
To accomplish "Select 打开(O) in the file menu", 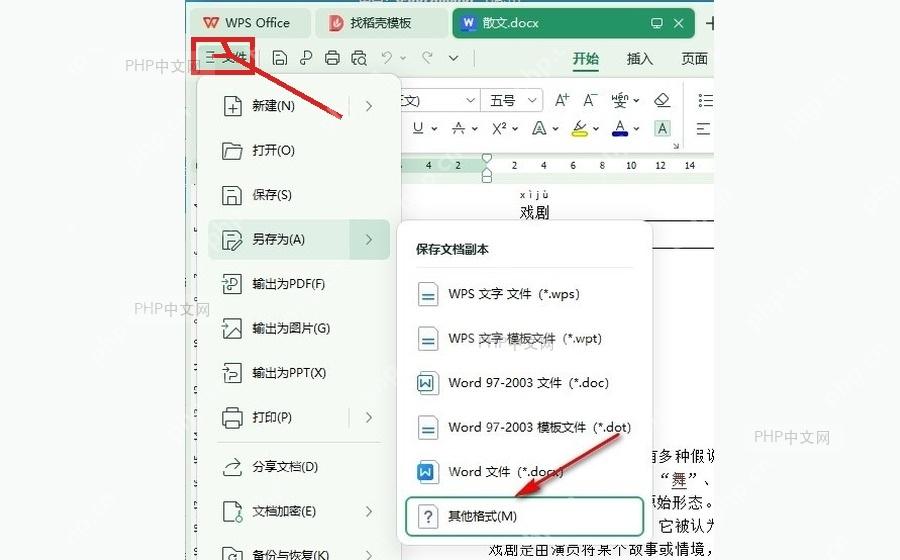I will point(299,151).
